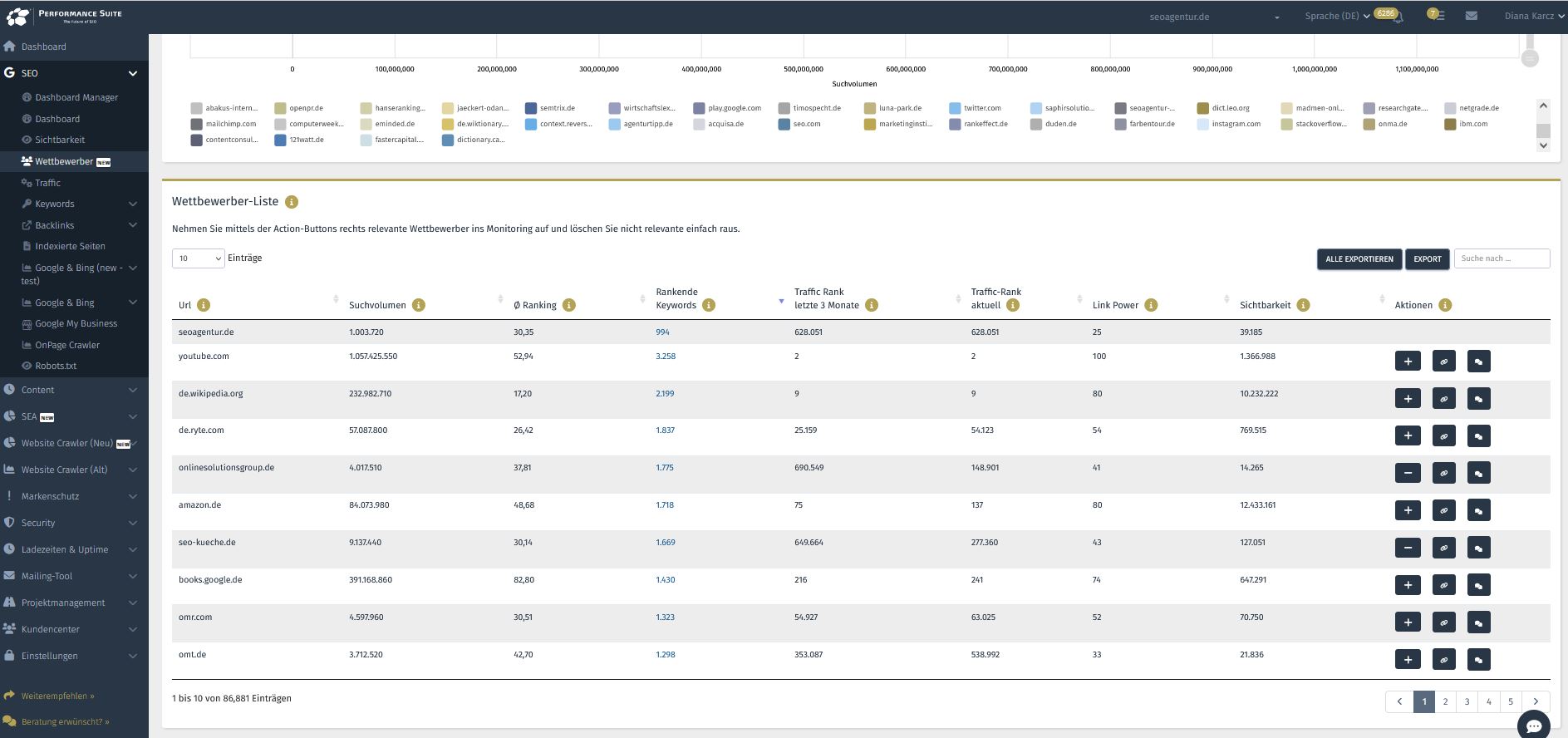Open the chat support bubble

(x=1534, y=725)
